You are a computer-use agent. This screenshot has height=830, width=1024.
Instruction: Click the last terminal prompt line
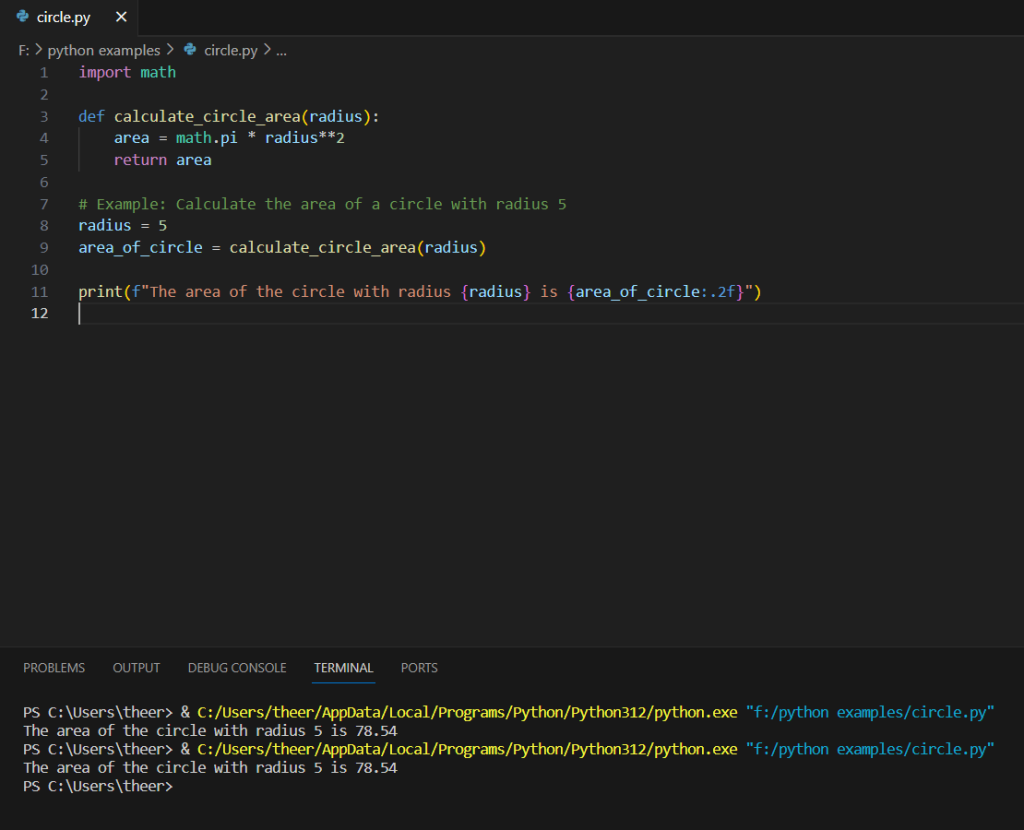(x=97, y=787)
